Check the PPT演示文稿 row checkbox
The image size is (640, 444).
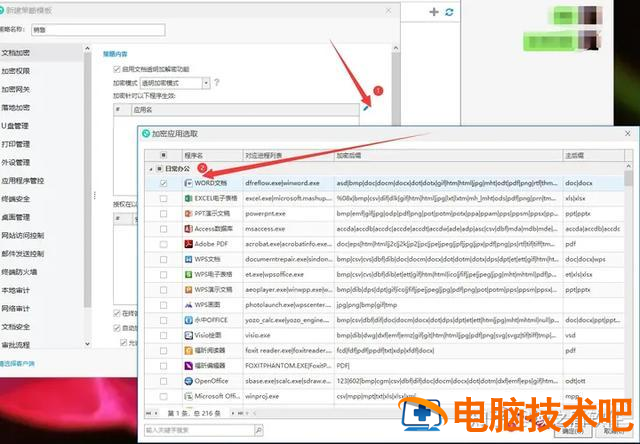[x=164, y=213]
